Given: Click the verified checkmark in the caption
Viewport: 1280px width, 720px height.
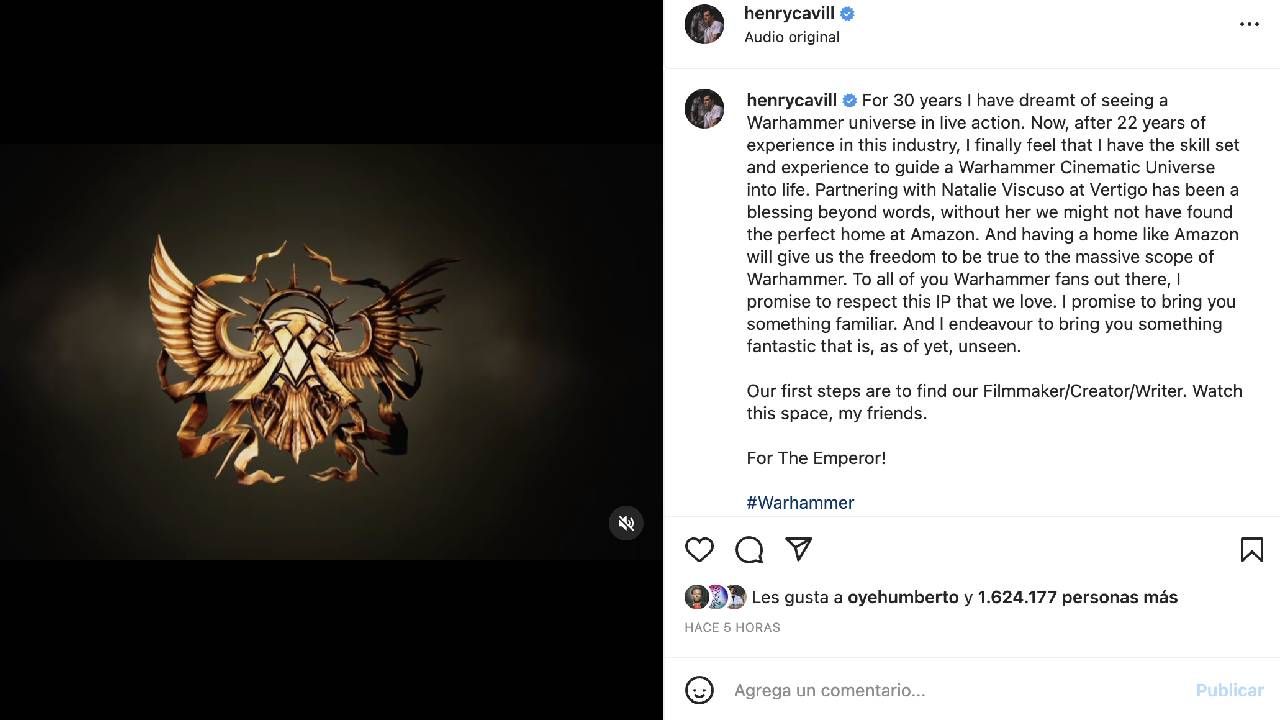Looking at the screenshot, I should tap(848, 100).
